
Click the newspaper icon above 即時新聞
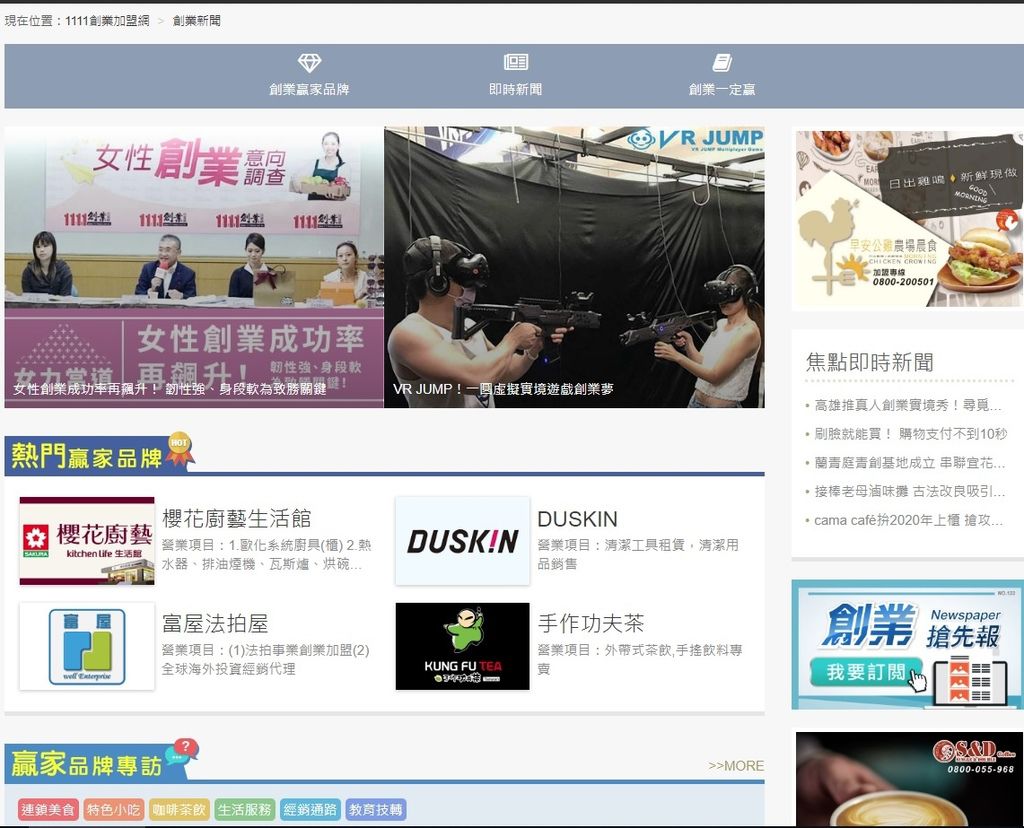pyautogui.click(x=515, y=62)
